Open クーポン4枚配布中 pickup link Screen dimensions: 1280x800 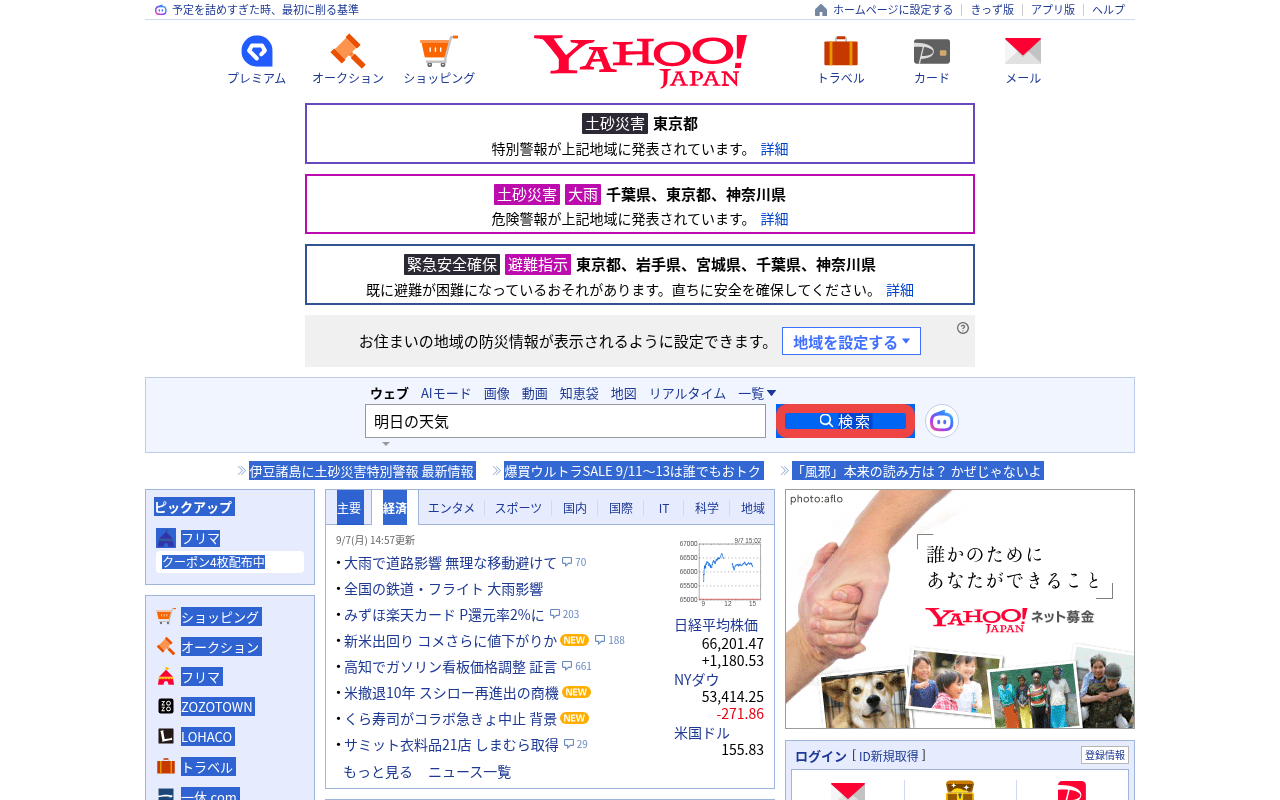coord(214,562)
